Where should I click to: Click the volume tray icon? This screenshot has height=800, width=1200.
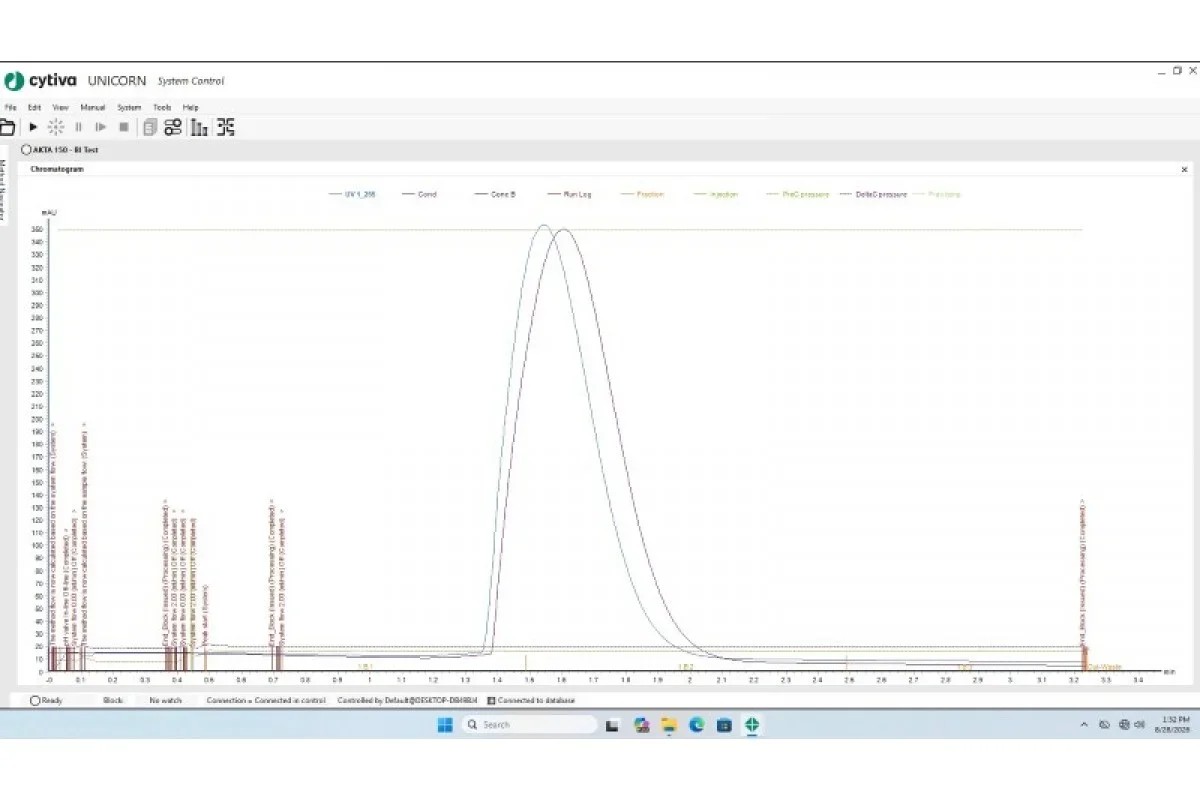[x=1141, y=724]
